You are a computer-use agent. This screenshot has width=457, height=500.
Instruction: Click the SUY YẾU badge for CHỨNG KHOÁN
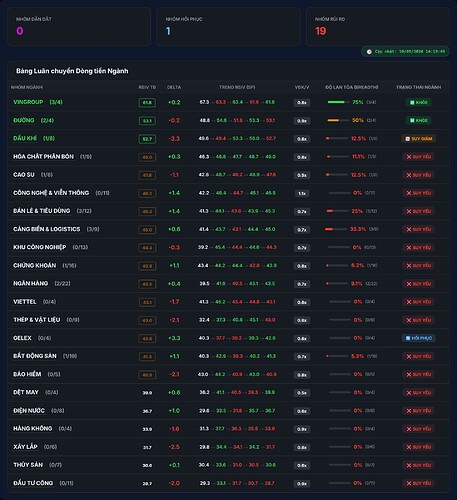(x=419, y=266)
